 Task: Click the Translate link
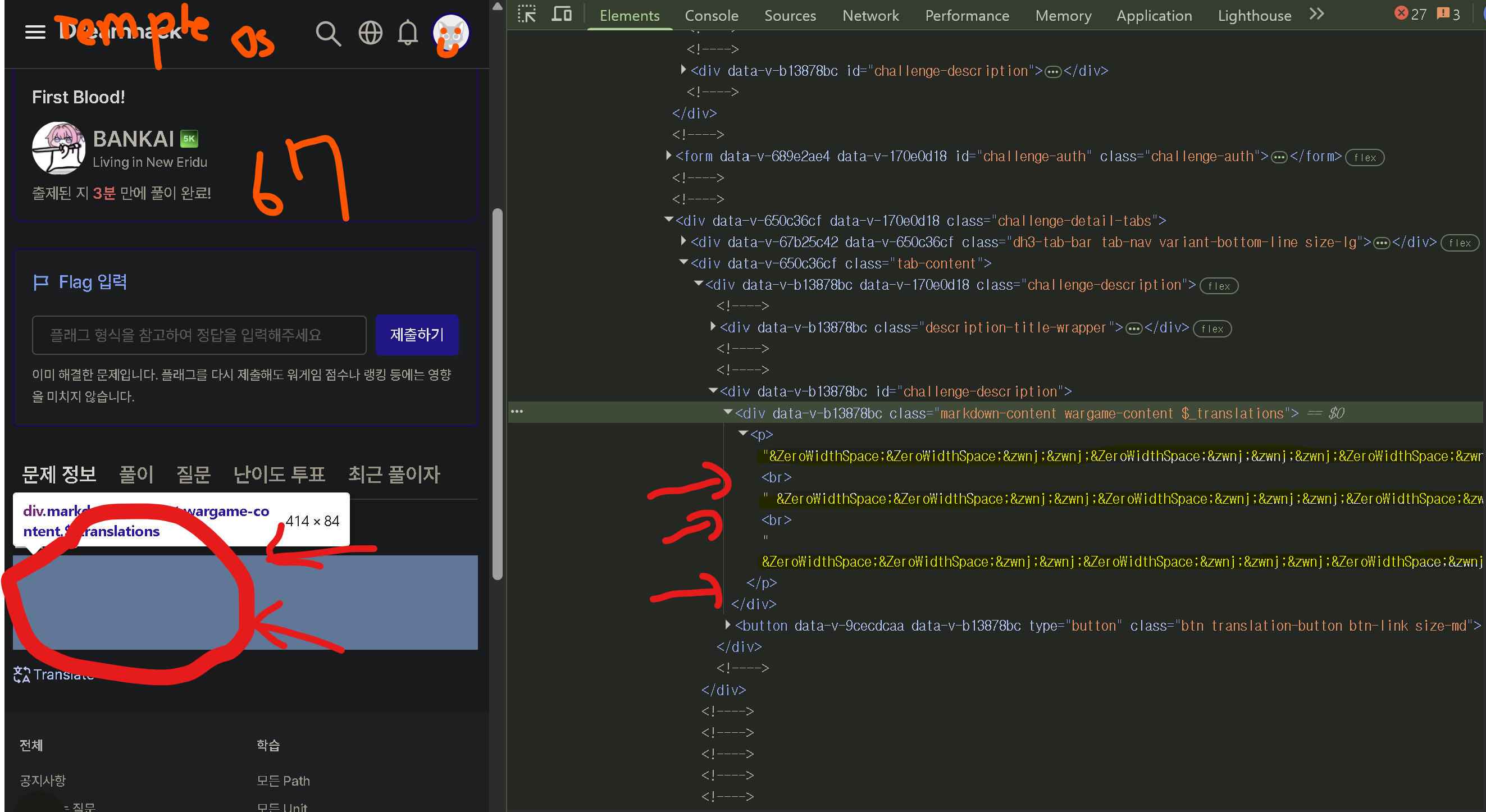[54, 674]
